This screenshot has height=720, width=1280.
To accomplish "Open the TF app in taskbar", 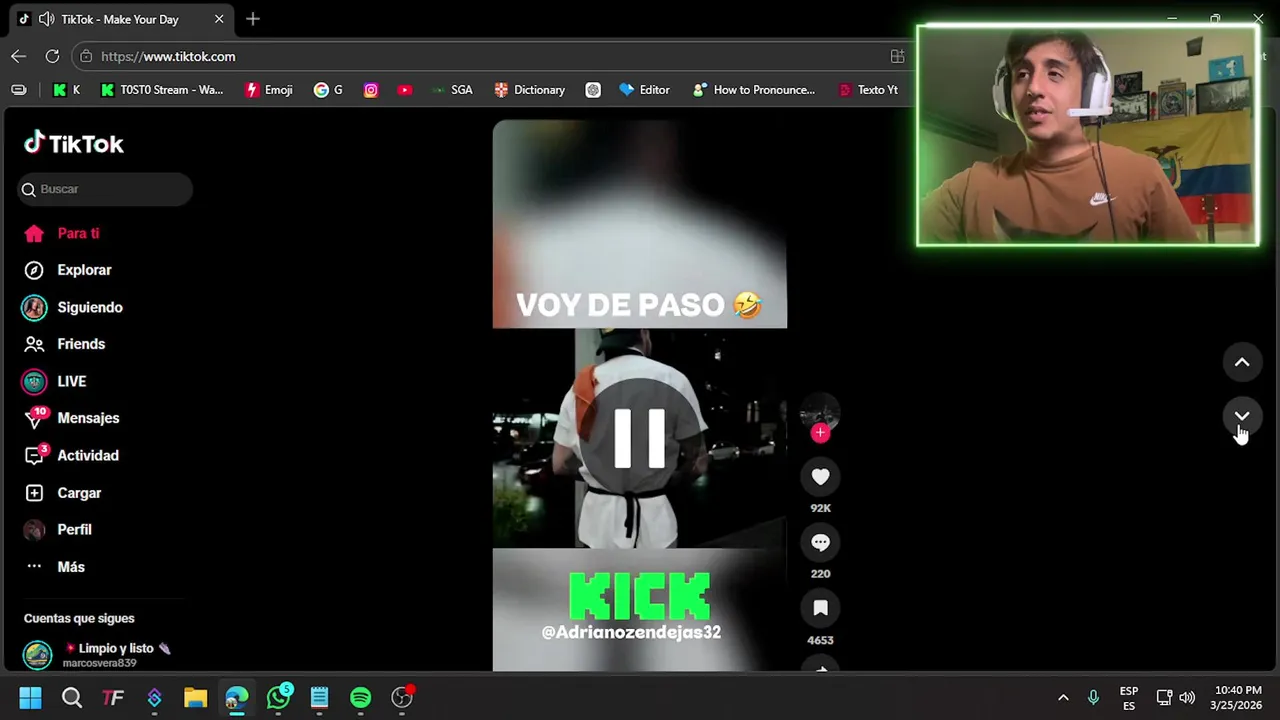I will (x=113, y=698).
